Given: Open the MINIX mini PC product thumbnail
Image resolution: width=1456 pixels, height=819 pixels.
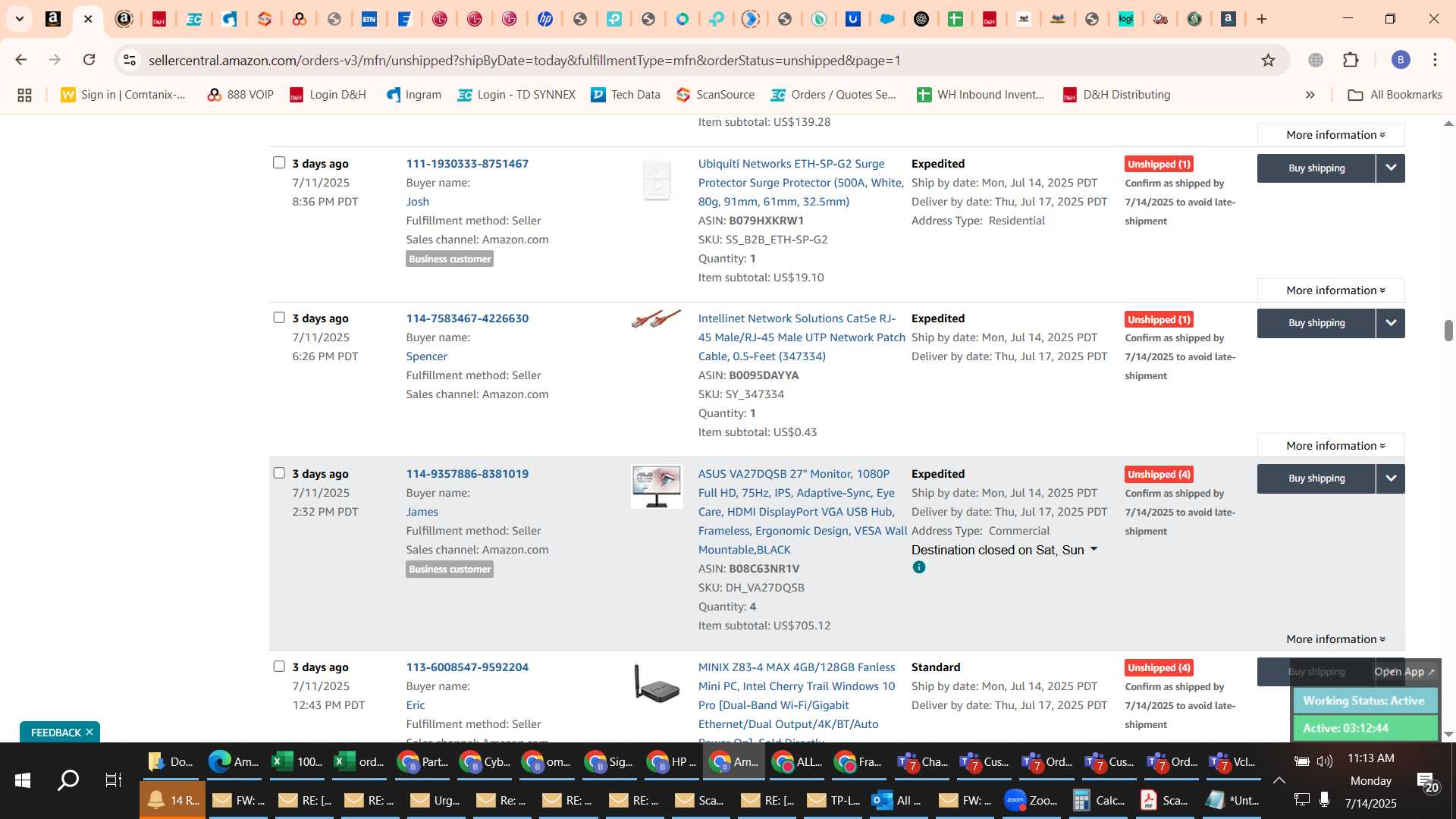Looking at the screenshot, I should [x=657, y=682].
